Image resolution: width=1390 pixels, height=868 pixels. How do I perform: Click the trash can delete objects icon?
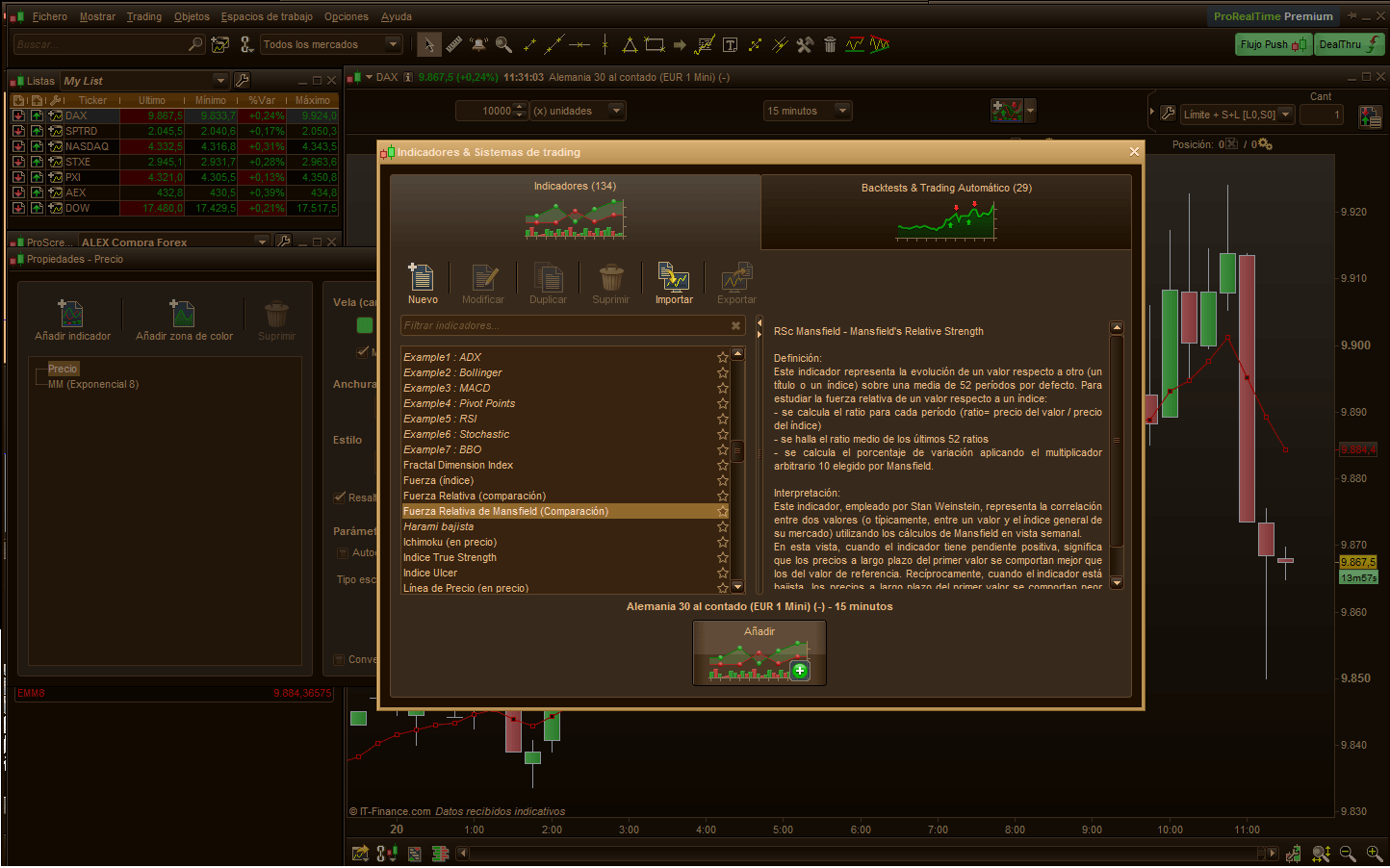tap(830, 44)
